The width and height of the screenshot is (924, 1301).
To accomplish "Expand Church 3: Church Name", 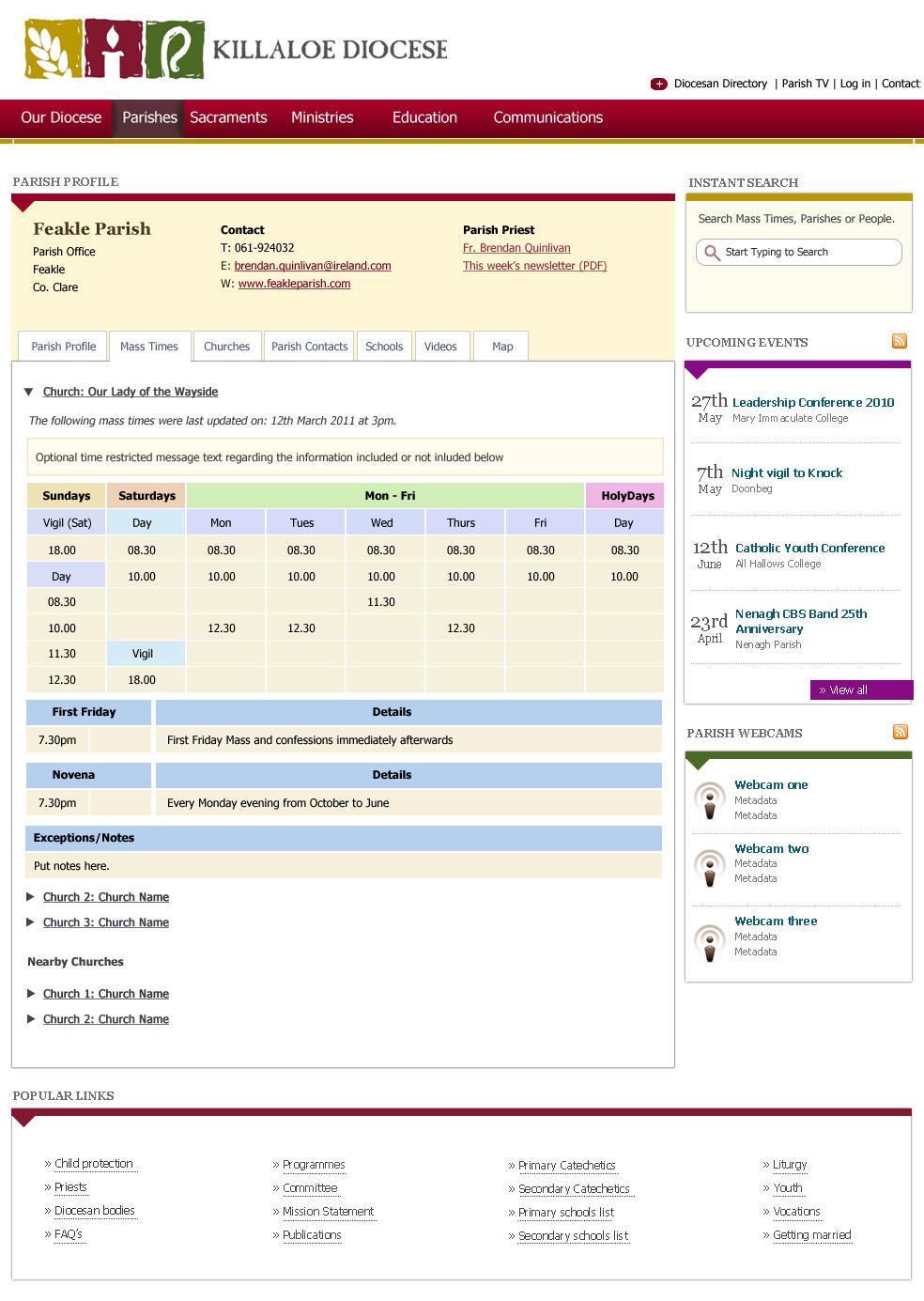I will click(31, 922).
